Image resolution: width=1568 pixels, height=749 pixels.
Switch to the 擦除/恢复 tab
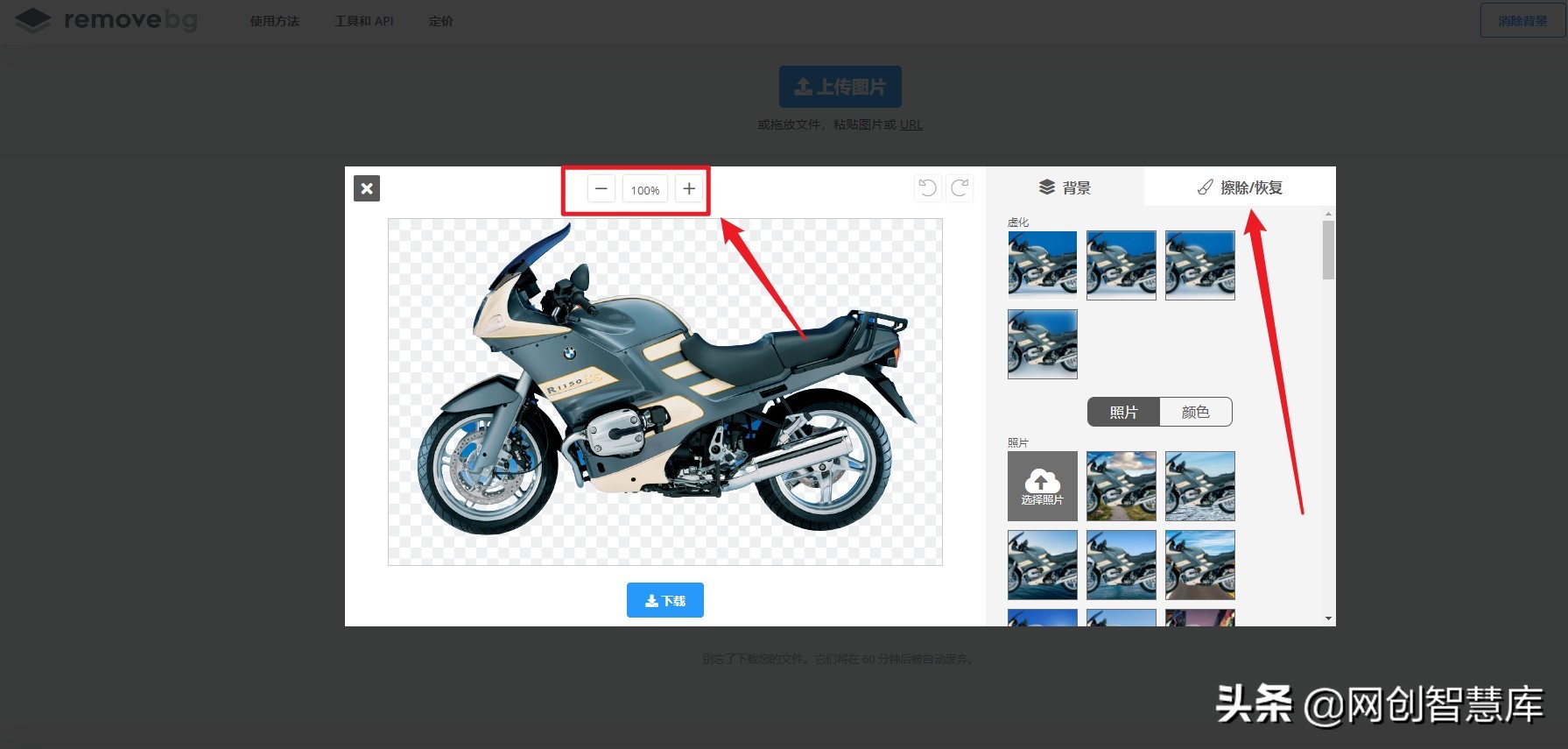(x=1240, y=187)
